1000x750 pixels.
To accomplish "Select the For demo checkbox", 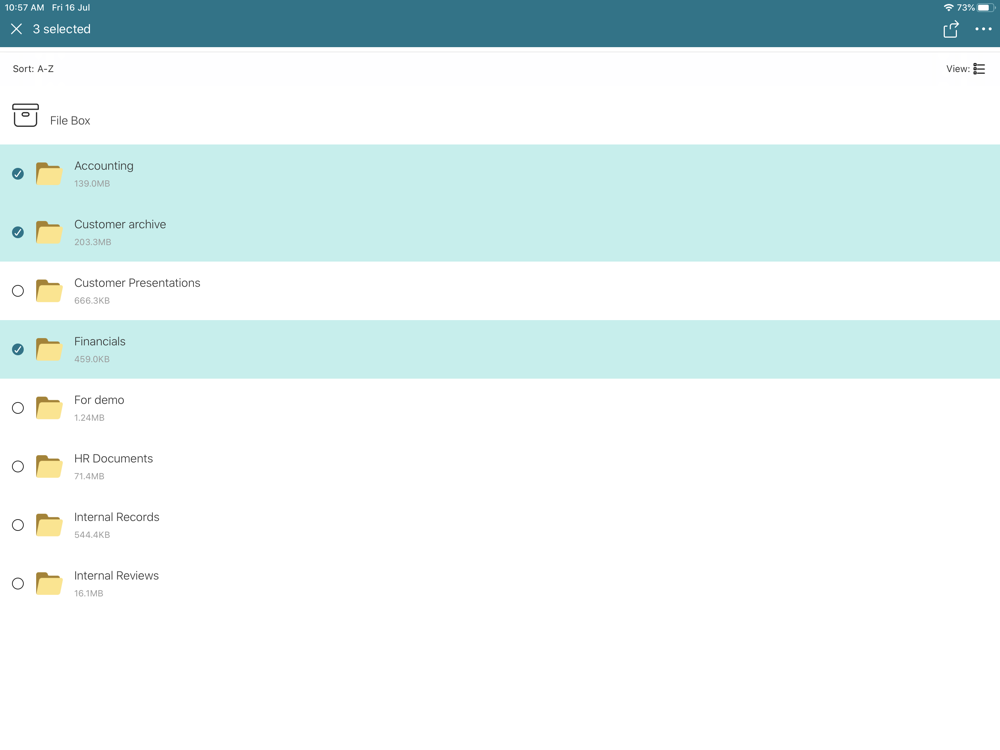I will point(18,408).
